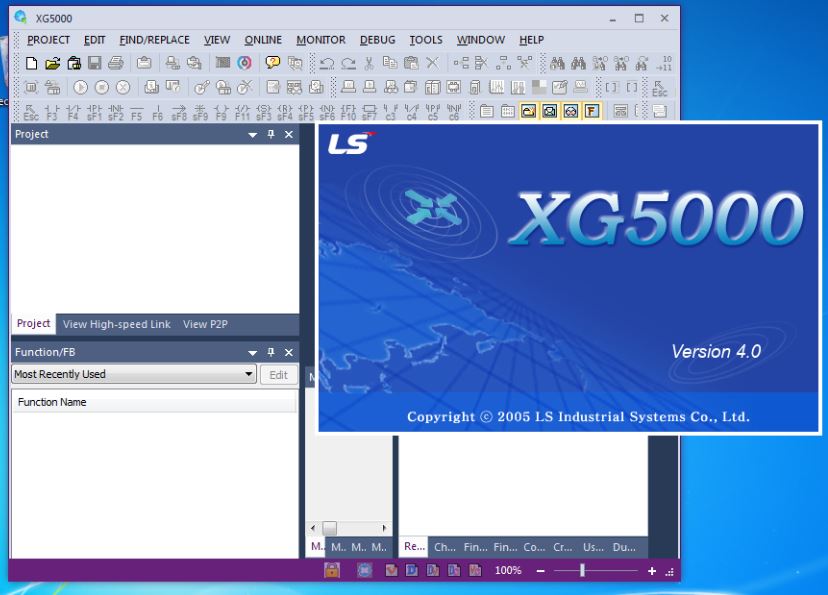Open the TOOLS menu
828x595 pixels.
pos(426,40)
